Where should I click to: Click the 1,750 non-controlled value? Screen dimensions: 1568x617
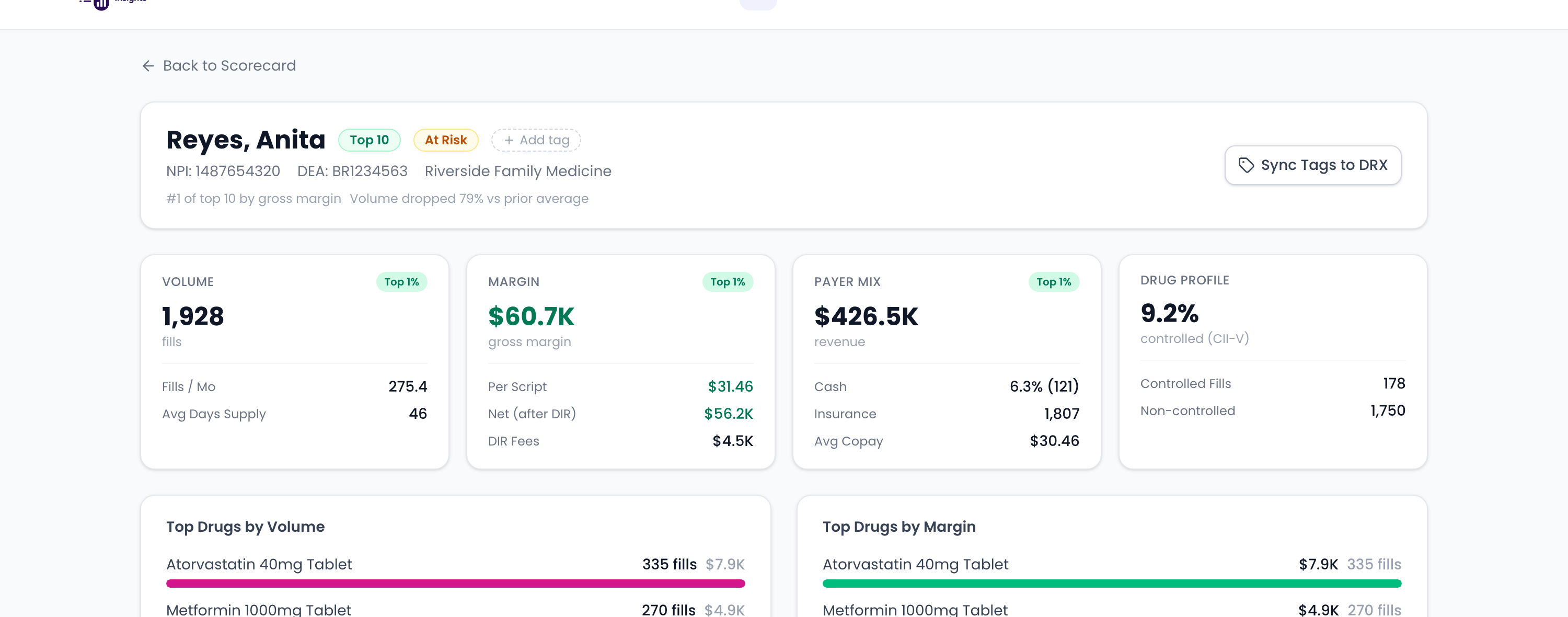pos(1388,411)
